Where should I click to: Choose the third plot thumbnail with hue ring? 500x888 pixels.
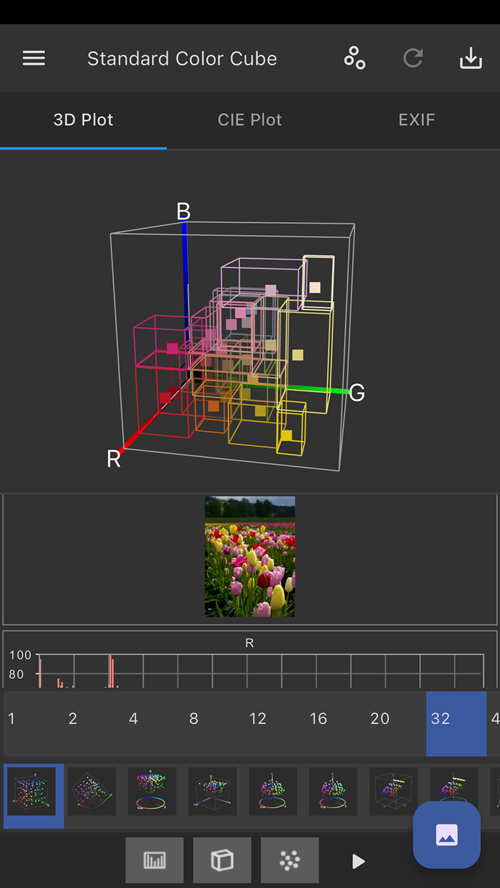152,791
